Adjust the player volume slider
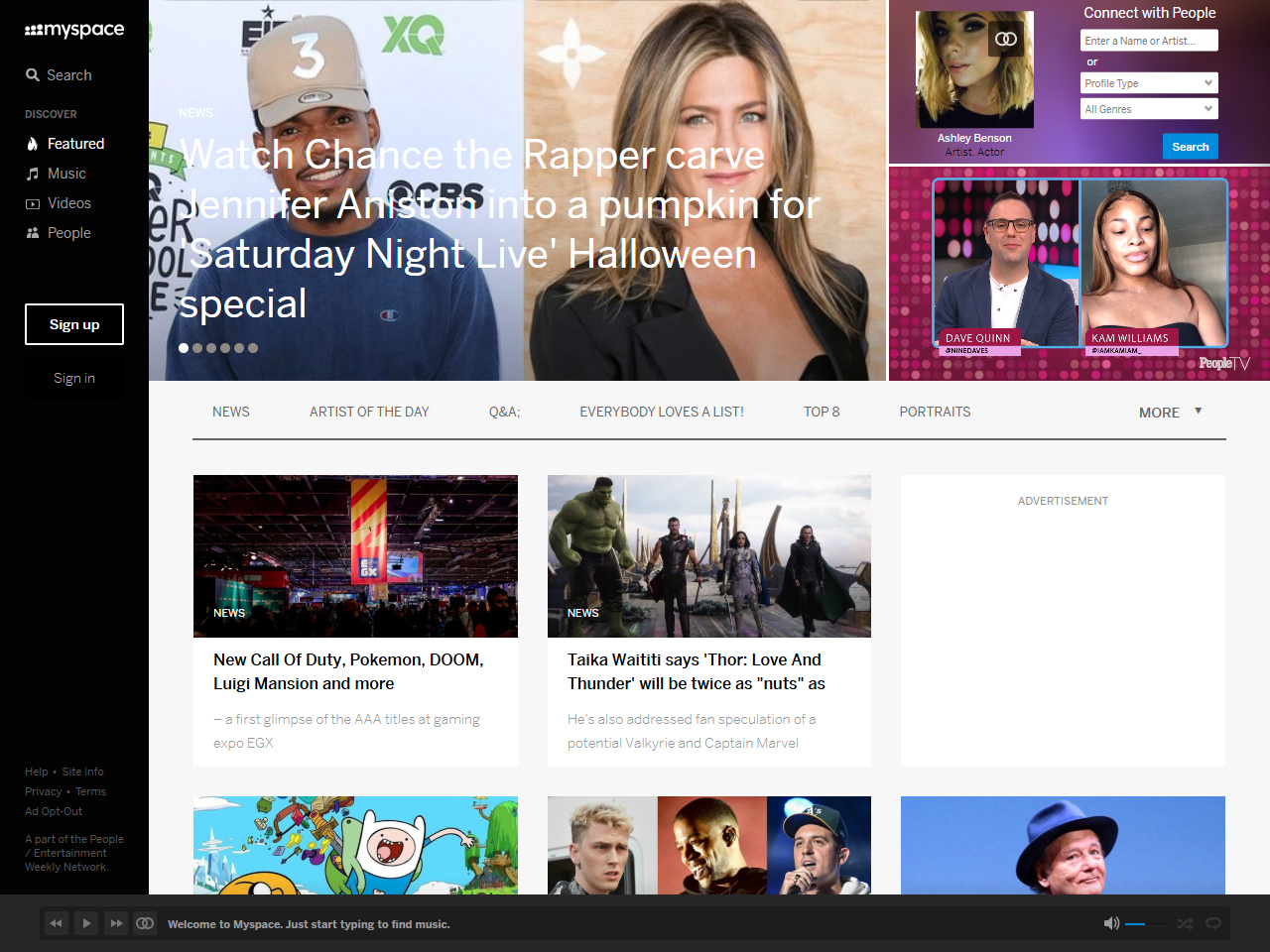Image resolution: width=1270 pixels, height=952 pixels. coord(1146,924)
